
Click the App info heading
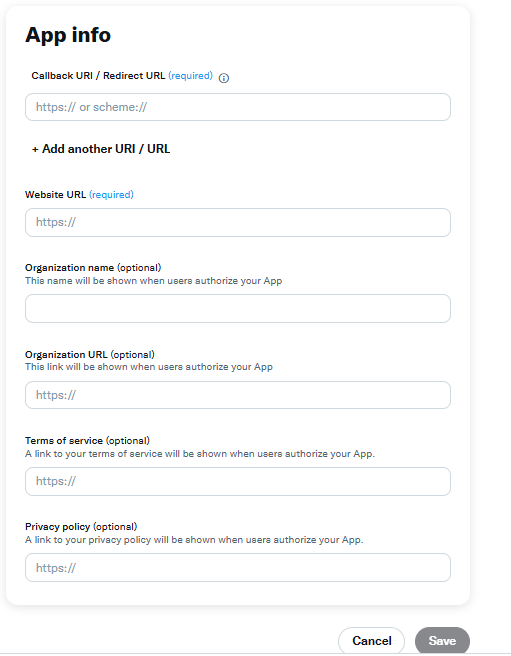[x=68, y=35]
